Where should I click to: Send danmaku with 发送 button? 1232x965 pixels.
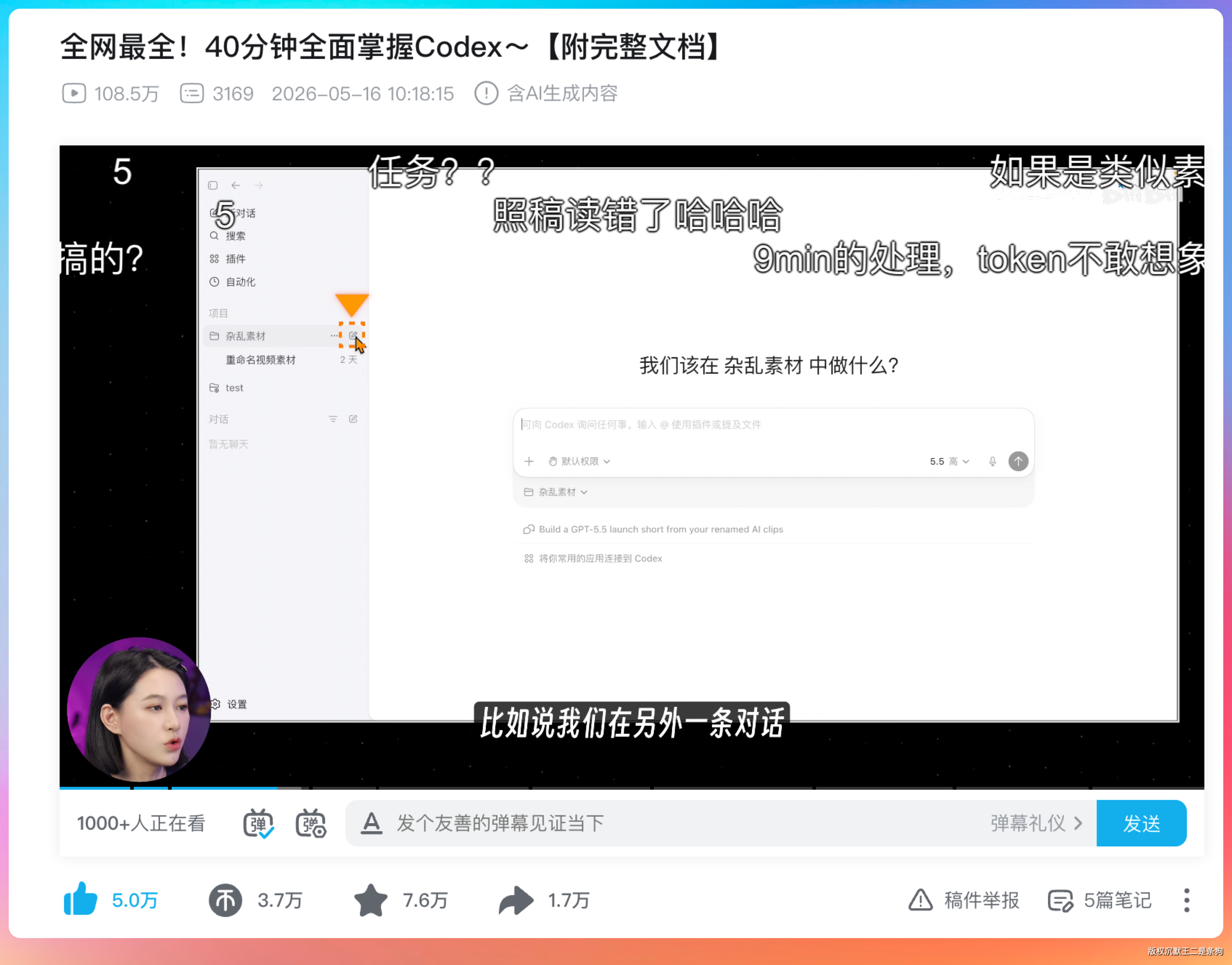1141,823
